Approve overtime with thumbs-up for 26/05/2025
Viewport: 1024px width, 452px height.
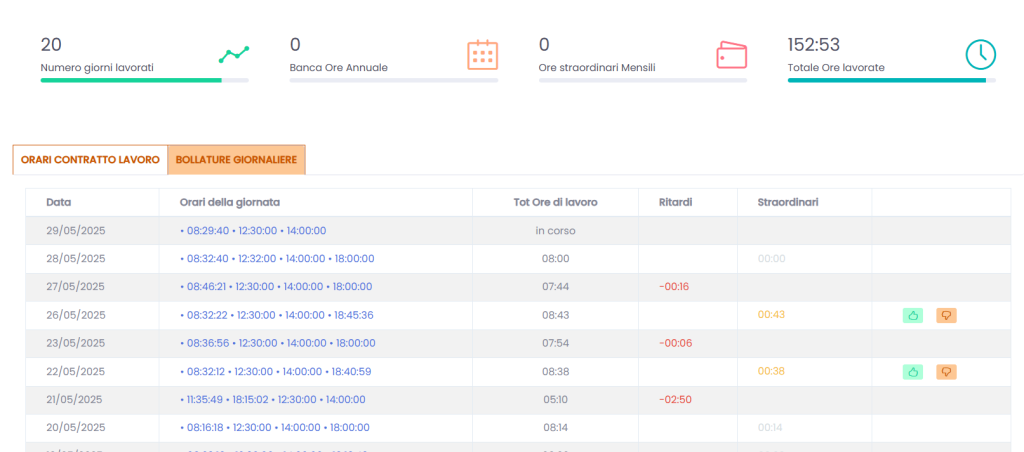(x=913, y=315)
